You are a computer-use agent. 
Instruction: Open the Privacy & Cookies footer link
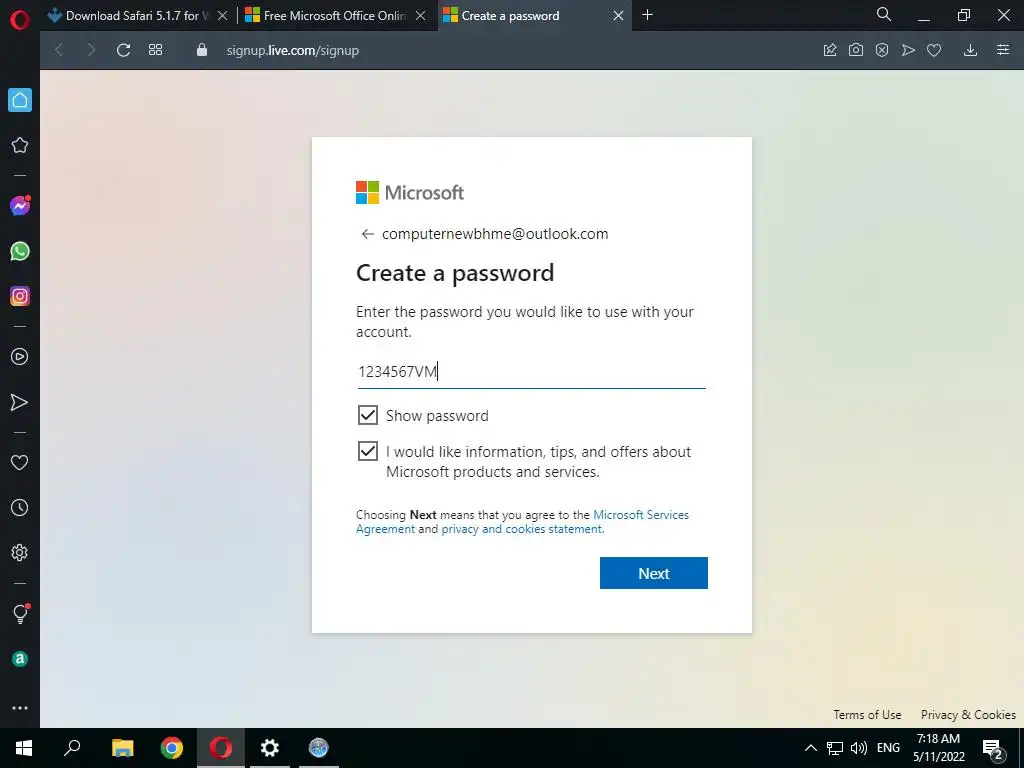click(968, 714)
